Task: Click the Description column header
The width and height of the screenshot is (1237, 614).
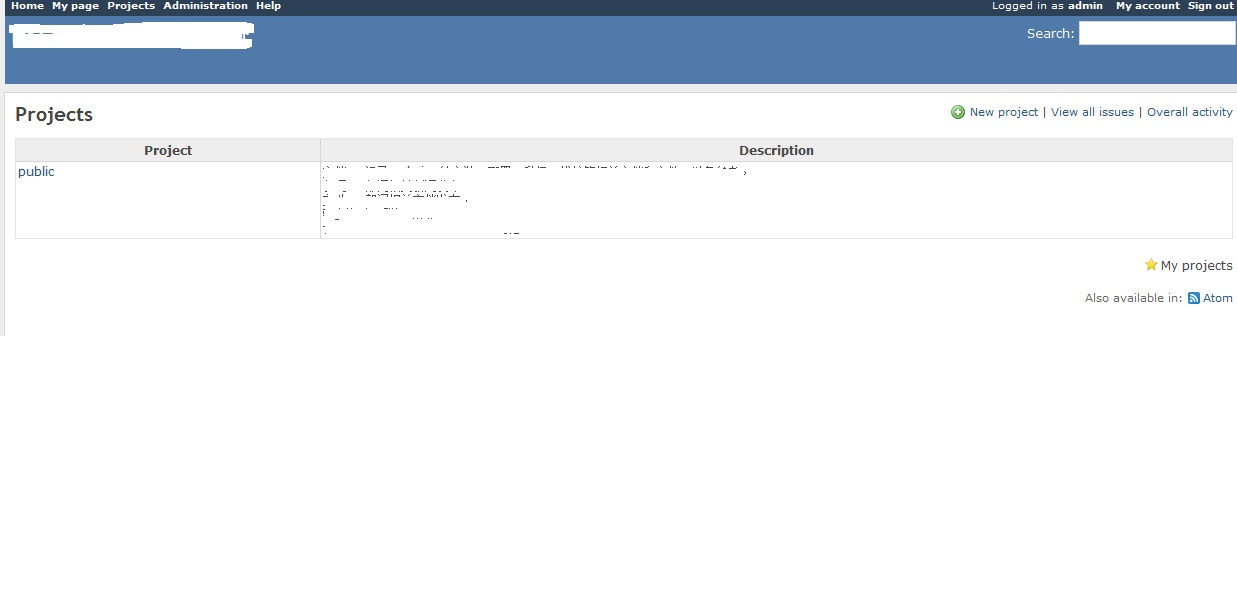Action: (x=776, y=150)
